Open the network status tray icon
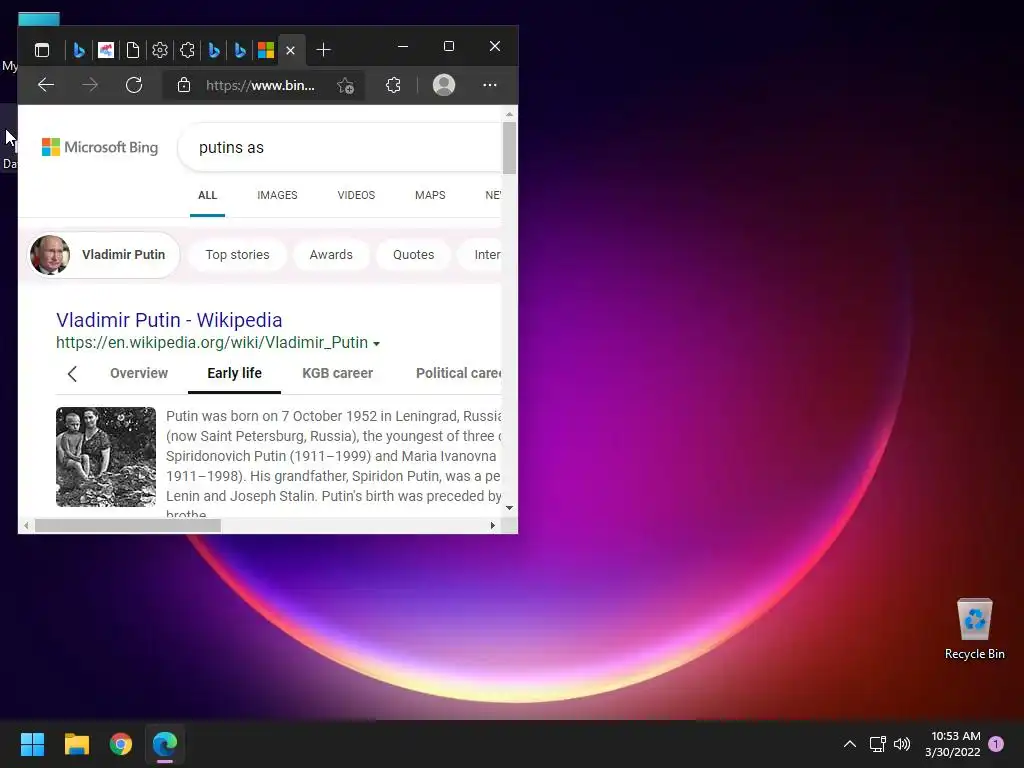 878,744
